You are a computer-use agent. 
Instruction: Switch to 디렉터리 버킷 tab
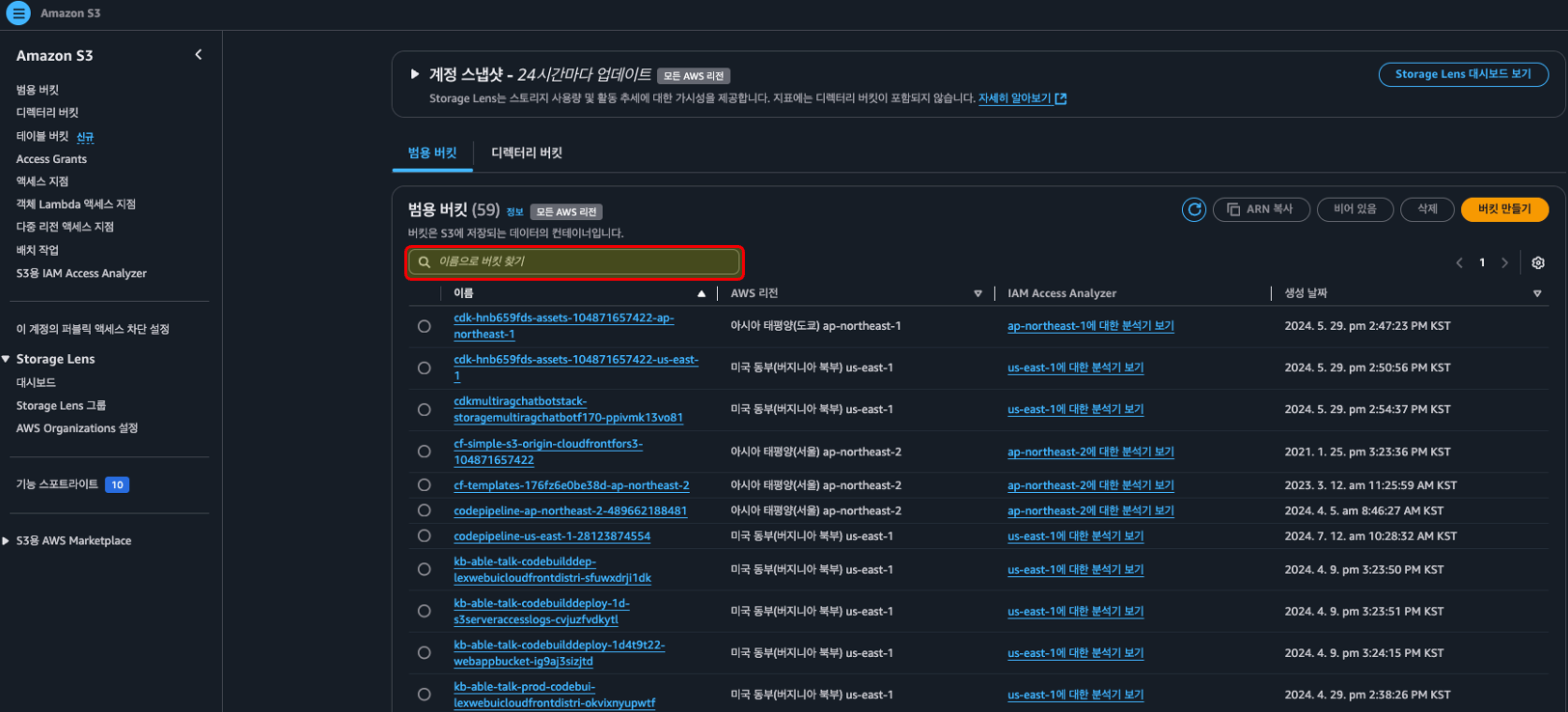[x=527, y=152]
